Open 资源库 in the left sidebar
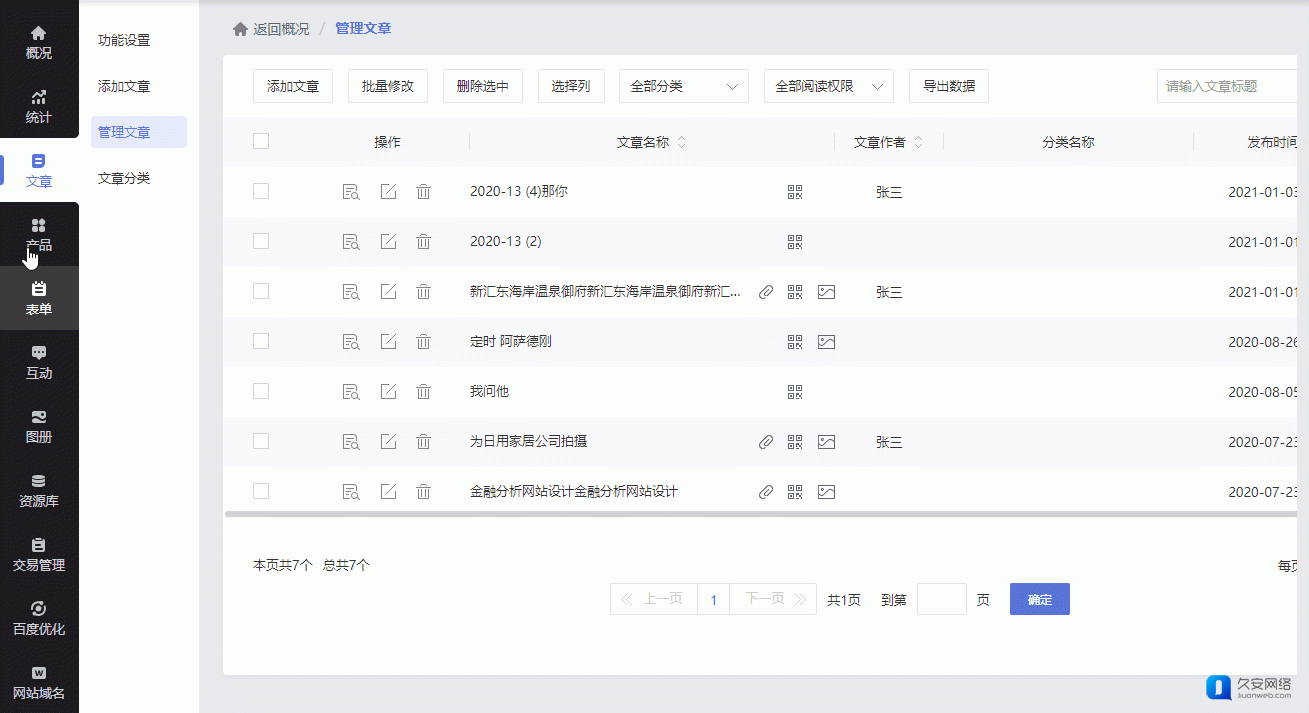The width and height of the screenshot is (1309, 713). 39,491
